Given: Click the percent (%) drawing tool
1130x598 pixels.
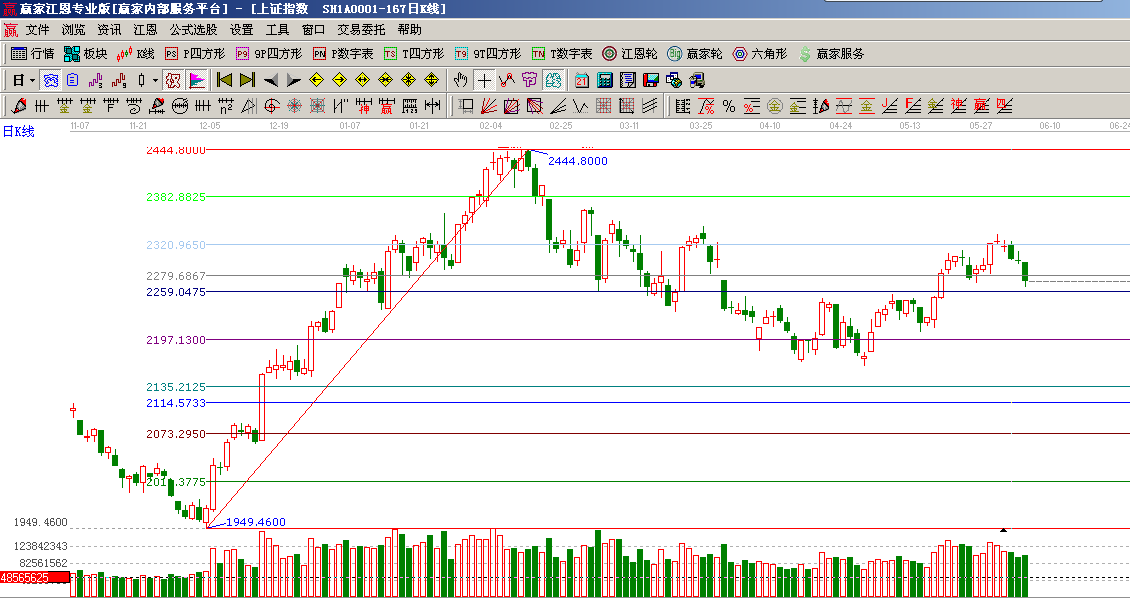Looking at the screenshot, I should 728,106.
